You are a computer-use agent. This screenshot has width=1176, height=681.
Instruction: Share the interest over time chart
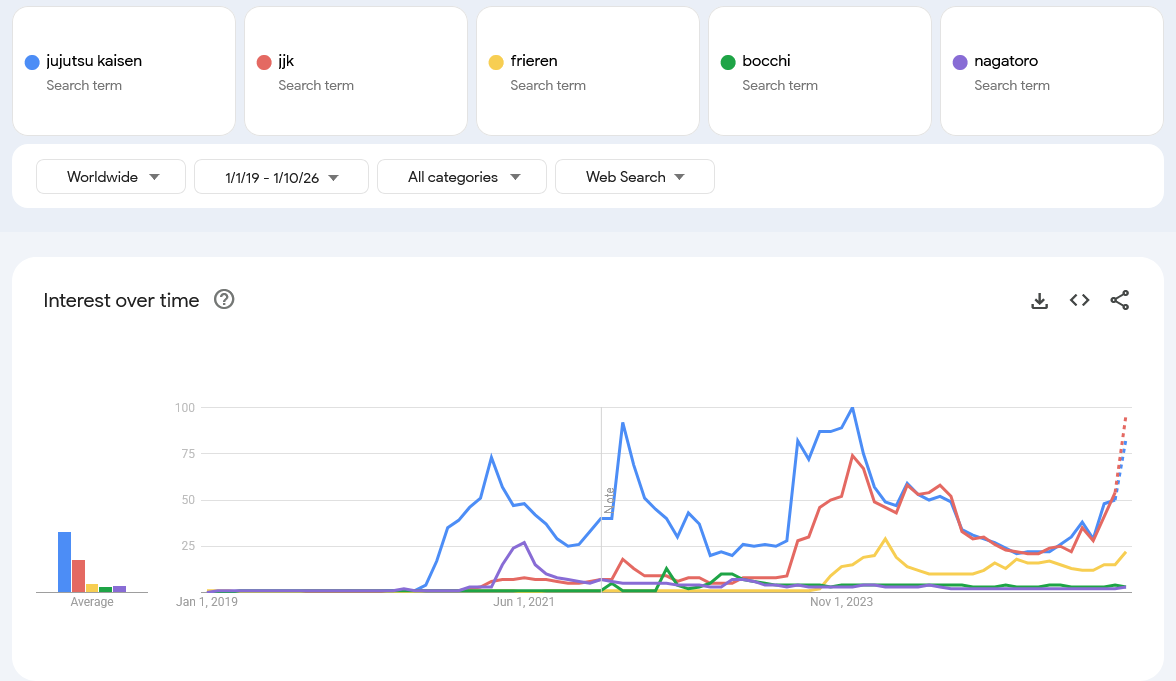(1120, 300)
